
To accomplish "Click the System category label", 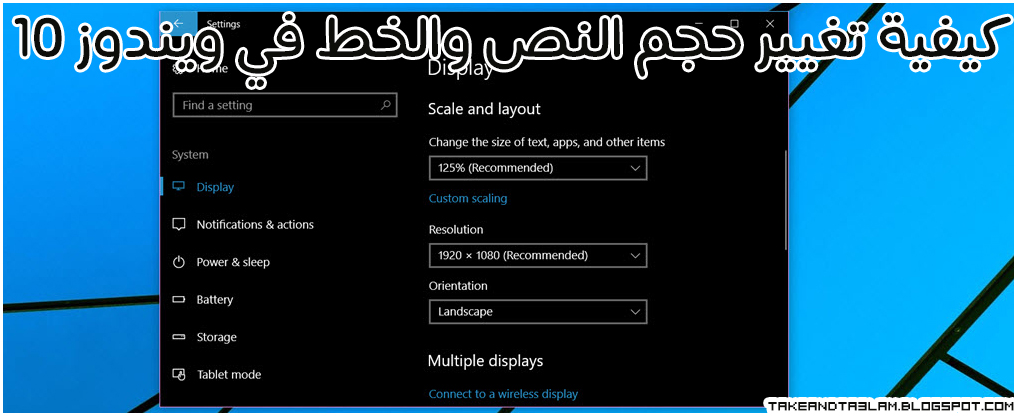I will 190,155.
